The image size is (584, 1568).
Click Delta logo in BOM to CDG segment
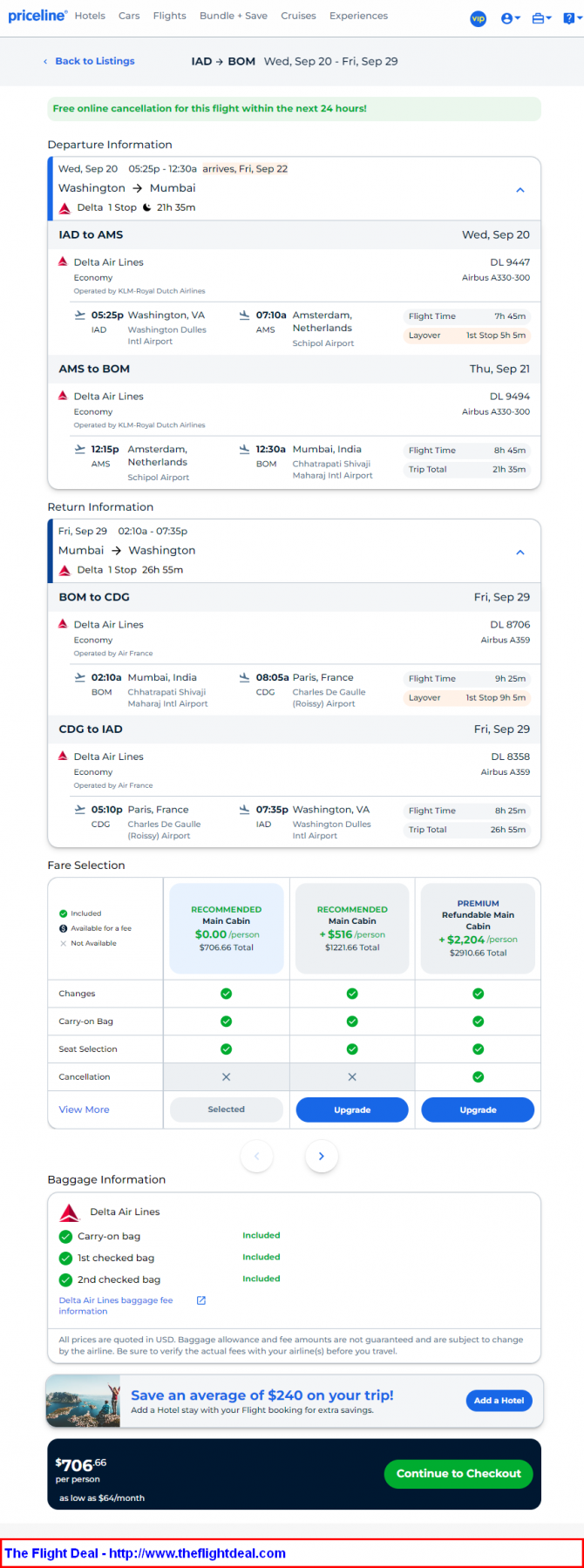(x=63, y=624)
